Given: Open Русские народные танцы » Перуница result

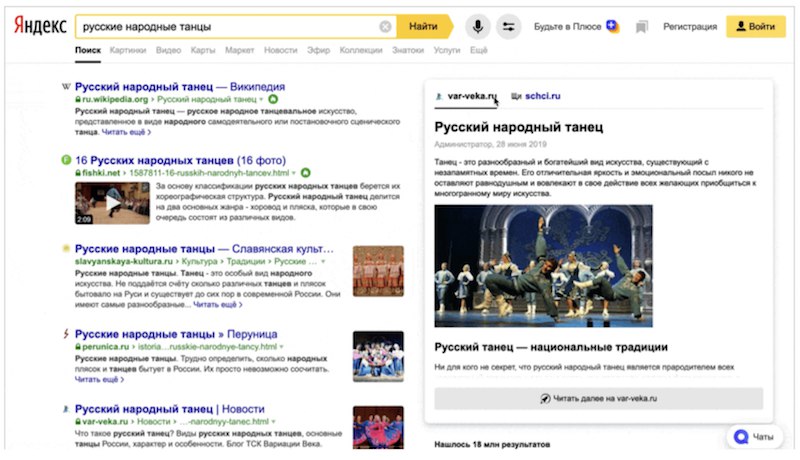Looking at the screenshot, I should click(176, 334).
